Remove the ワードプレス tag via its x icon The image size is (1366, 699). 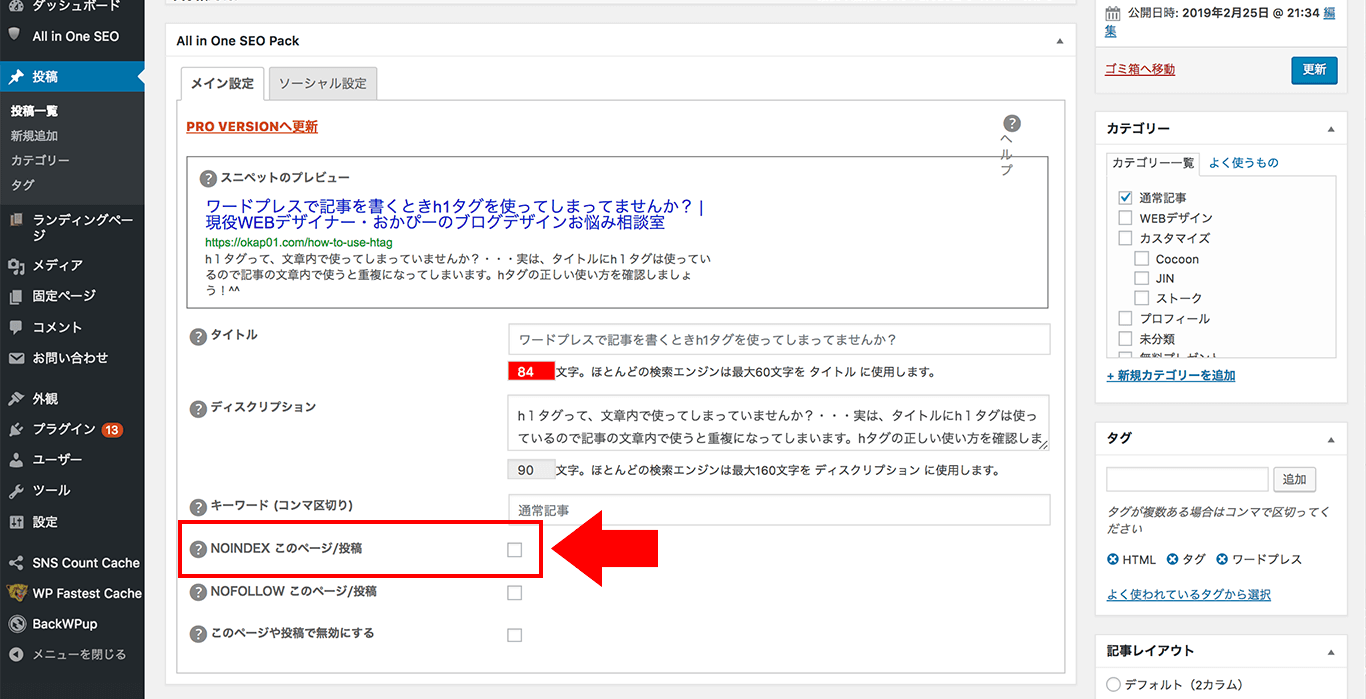tap(1221, 559)
